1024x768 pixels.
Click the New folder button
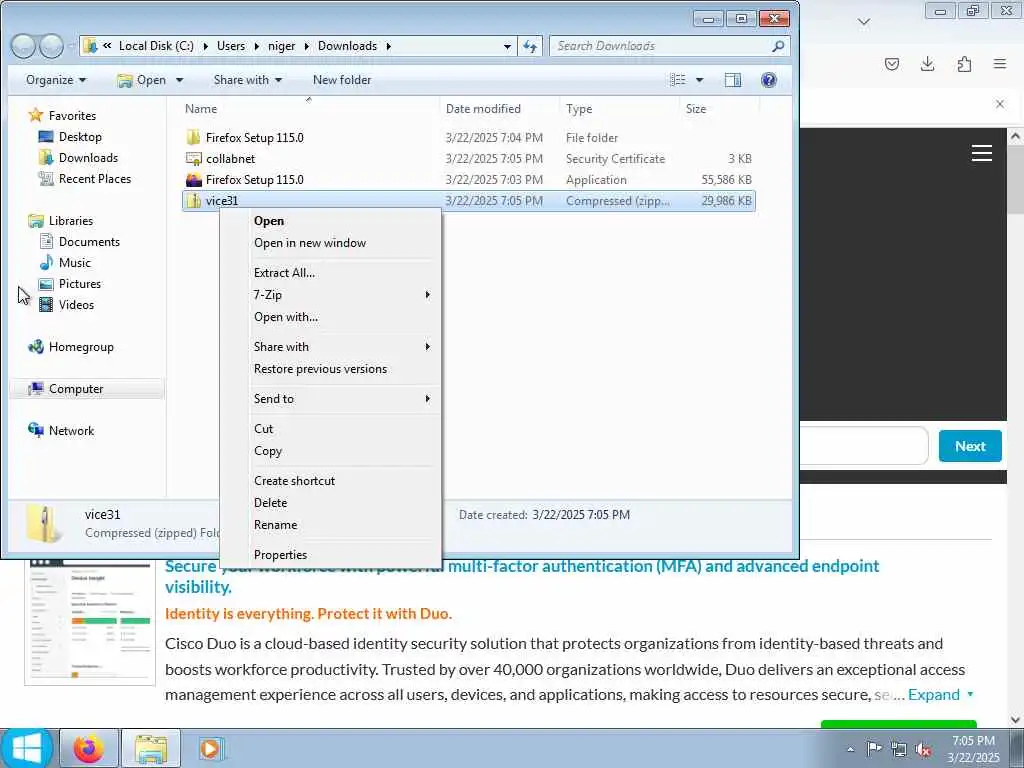(x=342, y=80)
